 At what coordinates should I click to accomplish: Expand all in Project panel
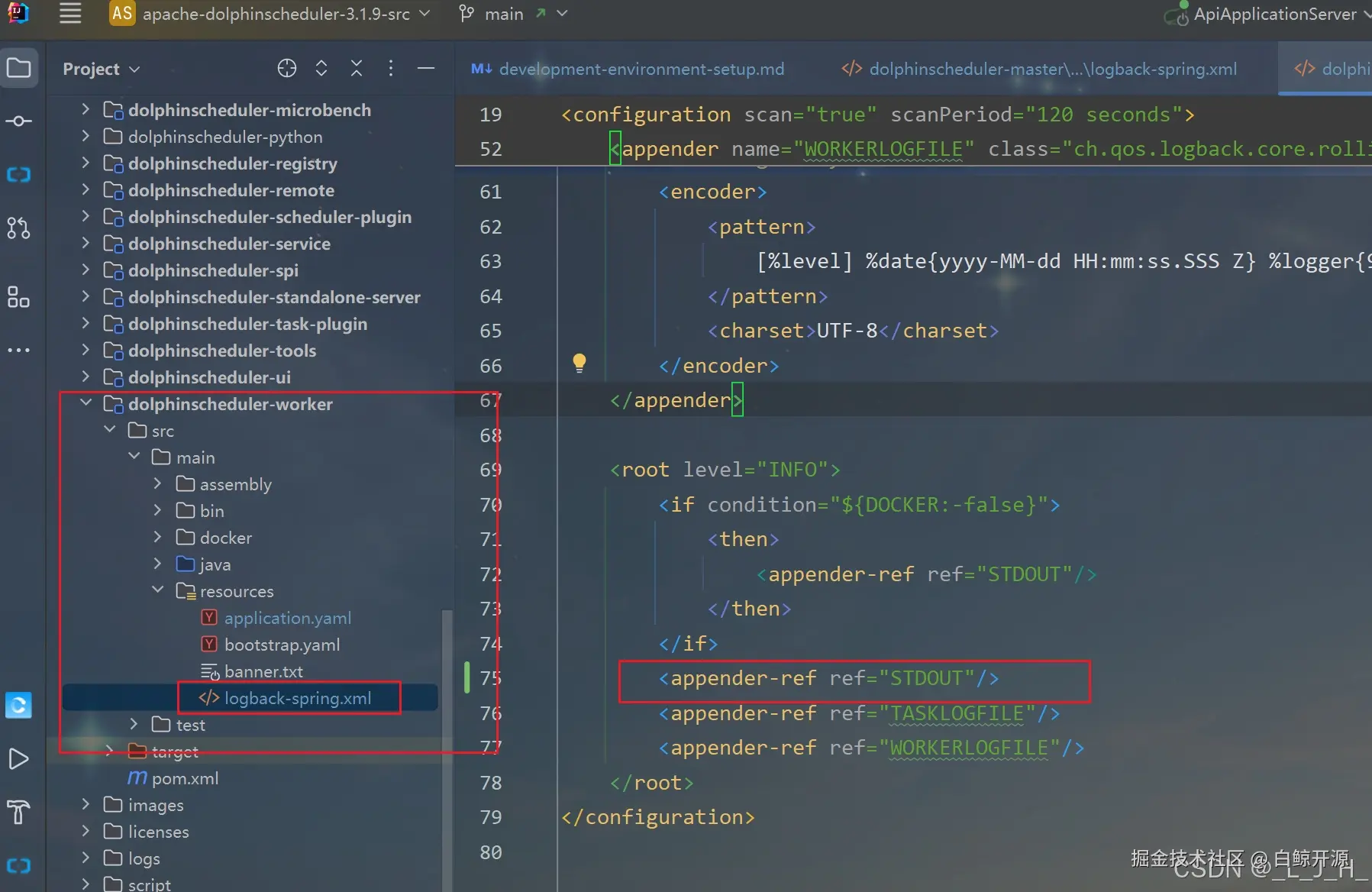(321, 69)
